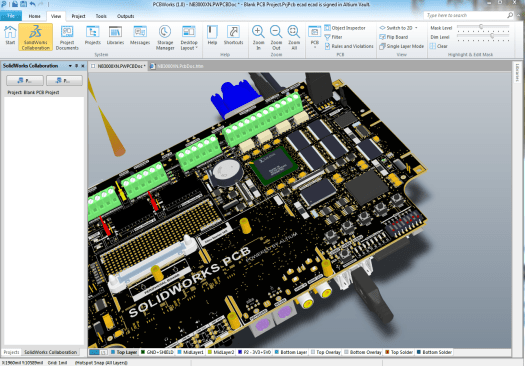The image size is (525, 366).
Task: Click the Zoom Out magnifier
Action: pos(276,38)
